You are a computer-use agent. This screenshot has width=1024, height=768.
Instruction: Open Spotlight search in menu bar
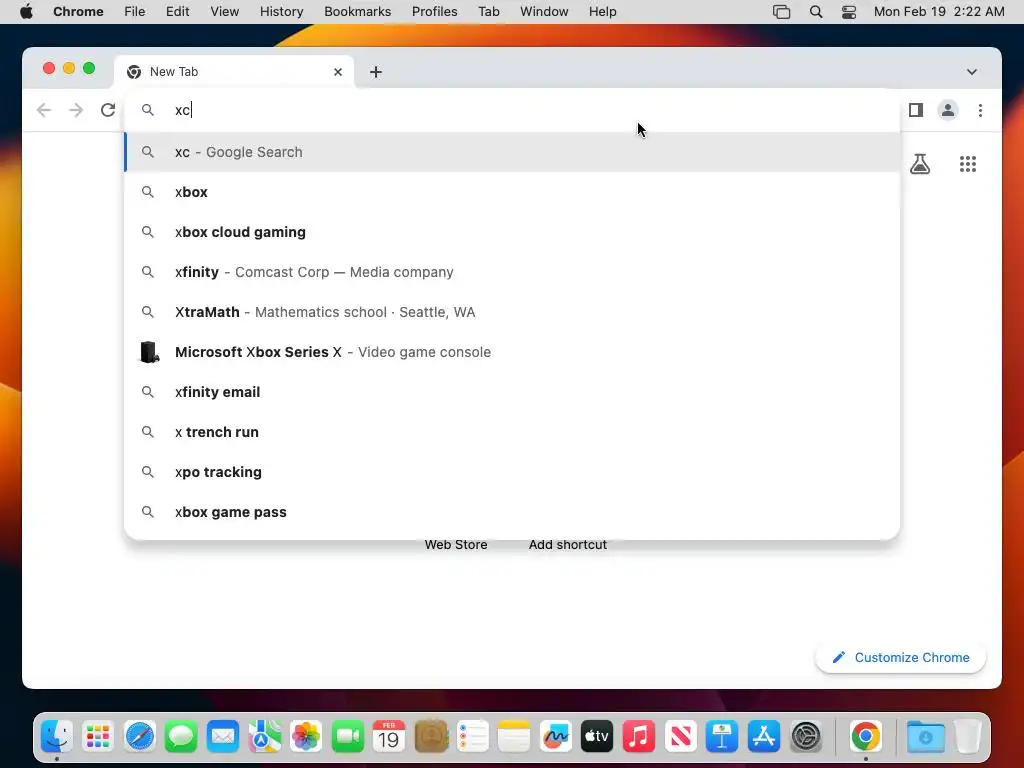click(x=816, y=12)
